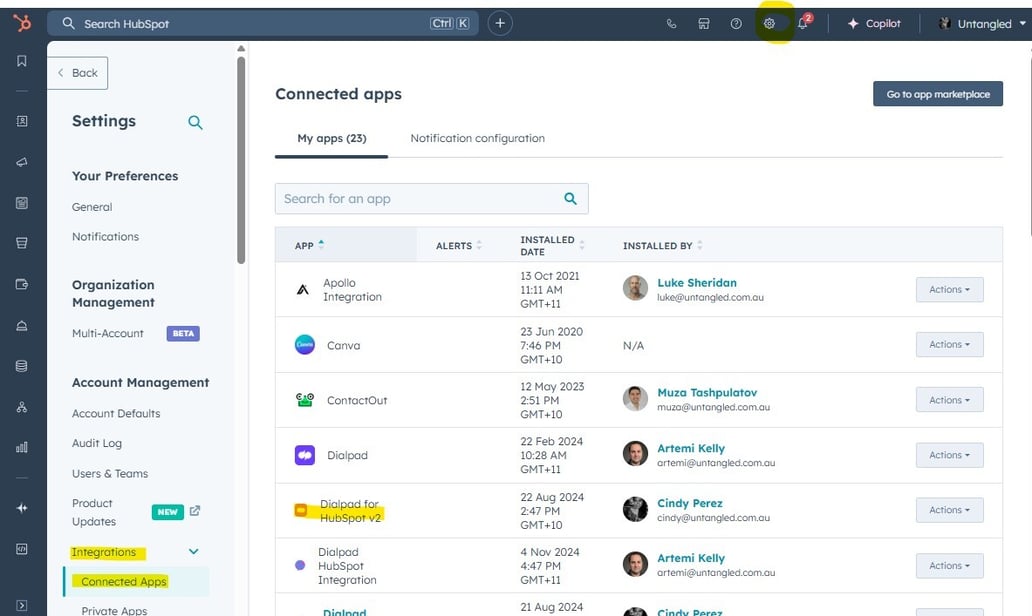Open the settings gear icon
This screenshot has height=616, width=1032.
tap(769, 24)
